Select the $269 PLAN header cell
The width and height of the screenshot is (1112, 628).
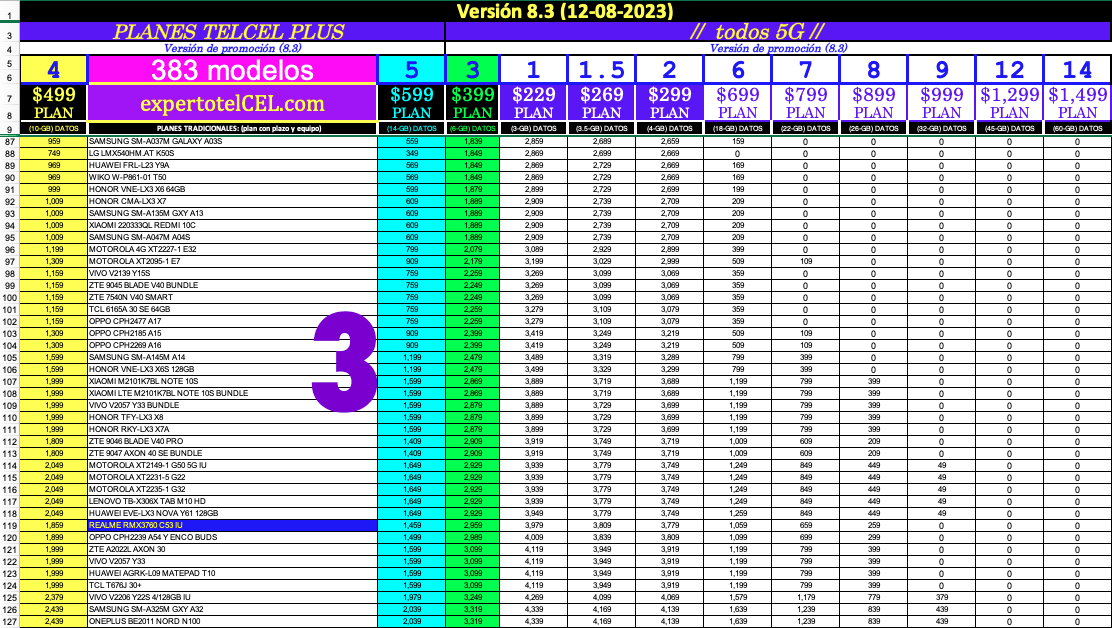601,103
